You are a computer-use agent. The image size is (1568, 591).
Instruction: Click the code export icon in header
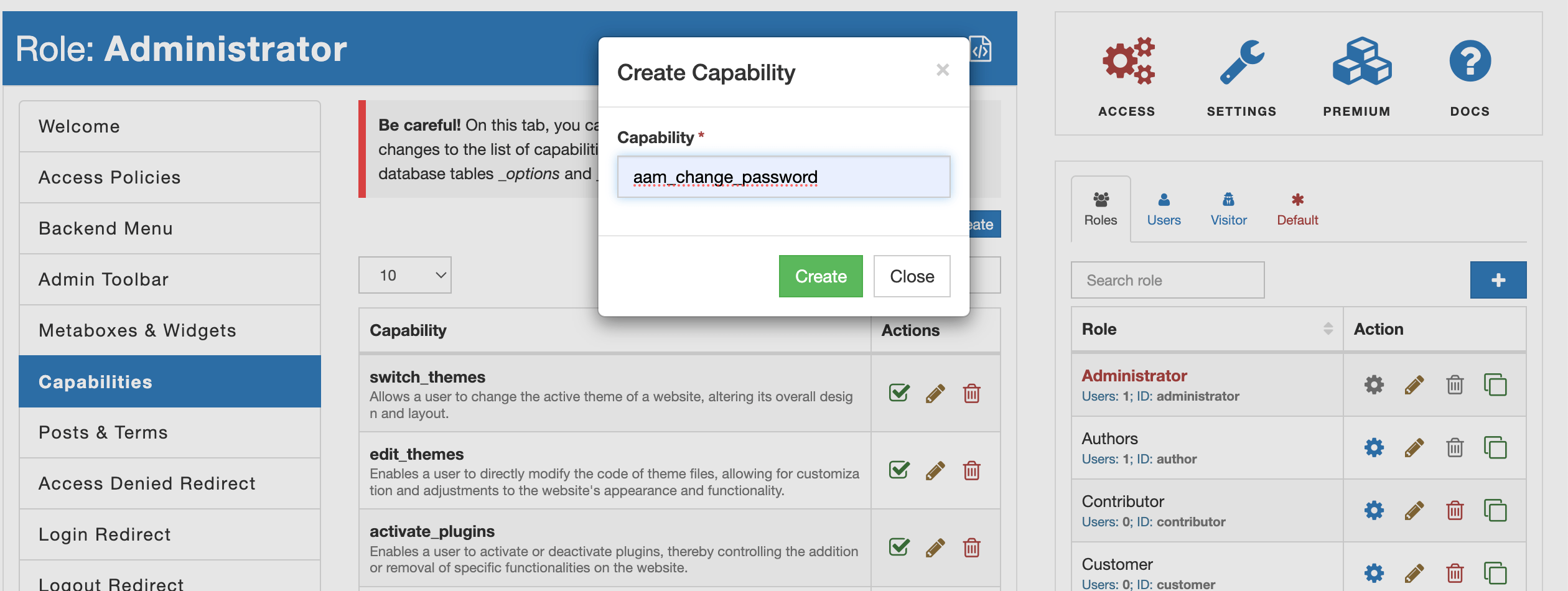click(981, 49)
